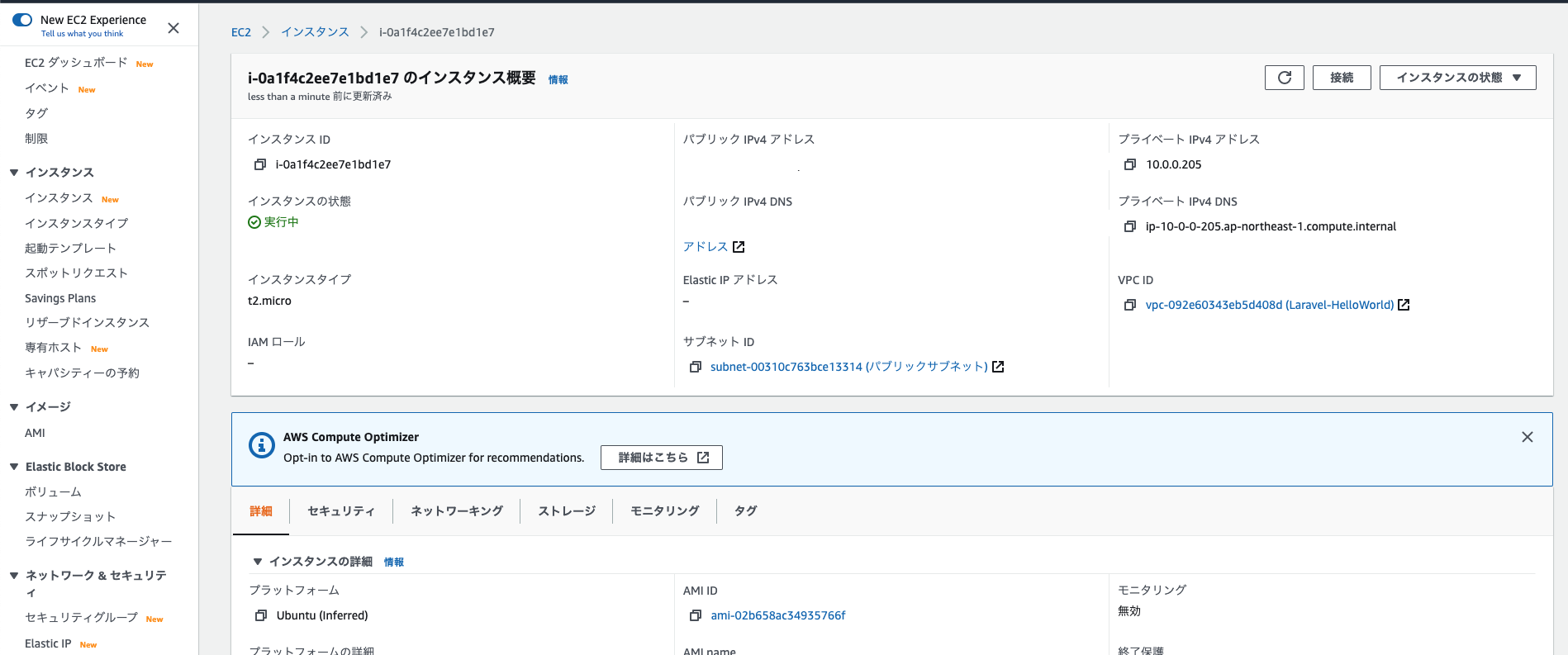Open the subnet-00310c763bce13314 link
Screen dimensions: 1568x655
point(849,367)
